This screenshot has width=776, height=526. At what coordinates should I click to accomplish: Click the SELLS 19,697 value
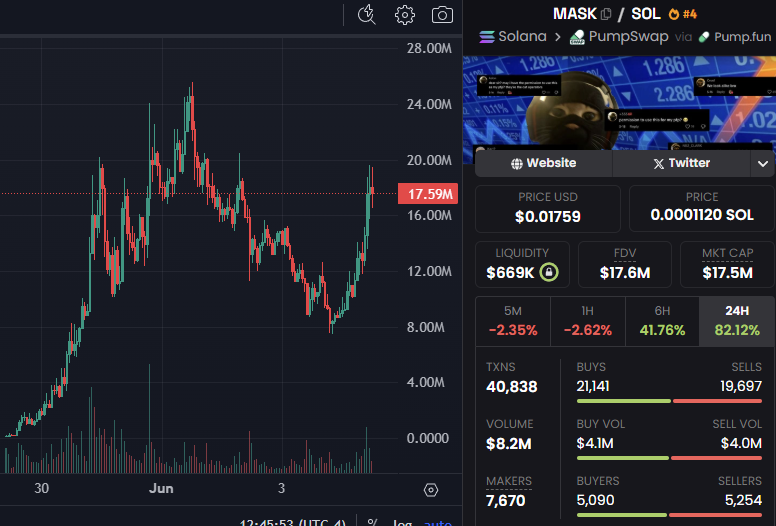click(x=741, y=386)
